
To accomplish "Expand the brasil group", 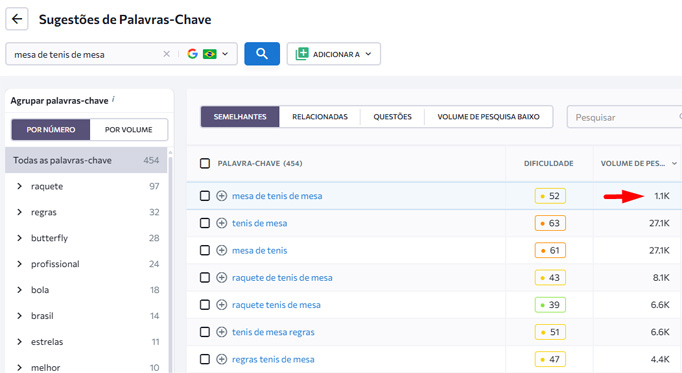I will (x=19, y=316).
